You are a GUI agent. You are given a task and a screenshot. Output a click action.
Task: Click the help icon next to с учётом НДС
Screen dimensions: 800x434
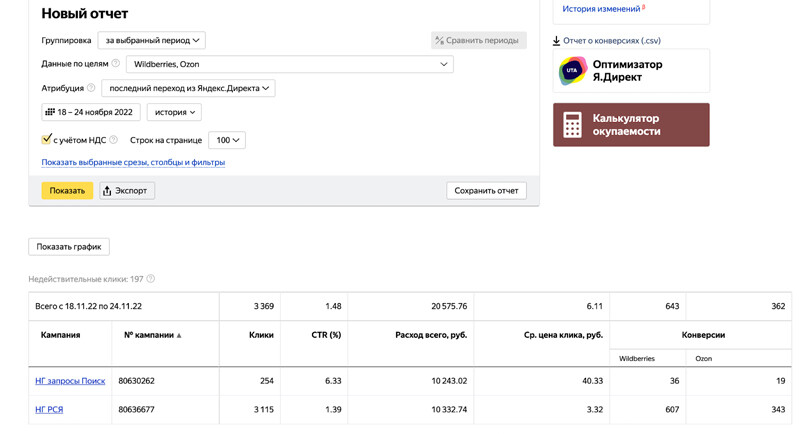113,139
